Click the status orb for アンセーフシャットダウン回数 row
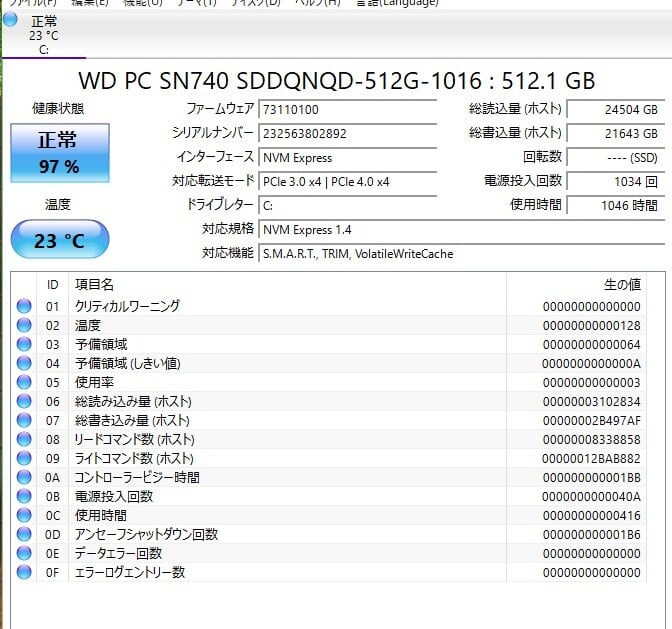 click(24, 534)
